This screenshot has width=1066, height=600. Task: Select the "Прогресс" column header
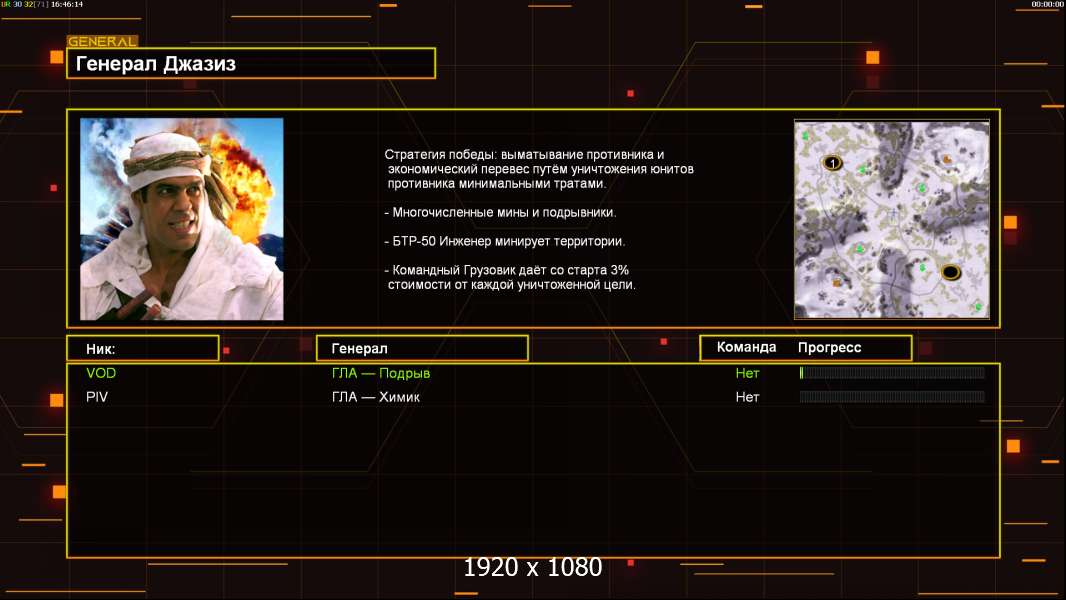[x=829, y=348]
